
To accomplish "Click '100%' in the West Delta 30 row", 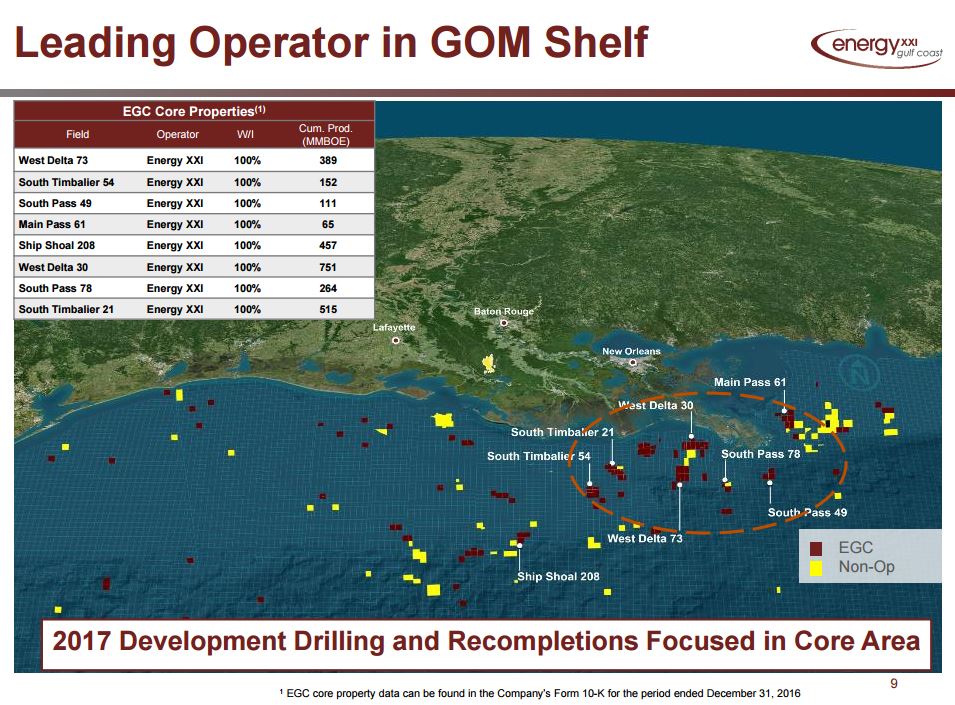I will 247,267.
